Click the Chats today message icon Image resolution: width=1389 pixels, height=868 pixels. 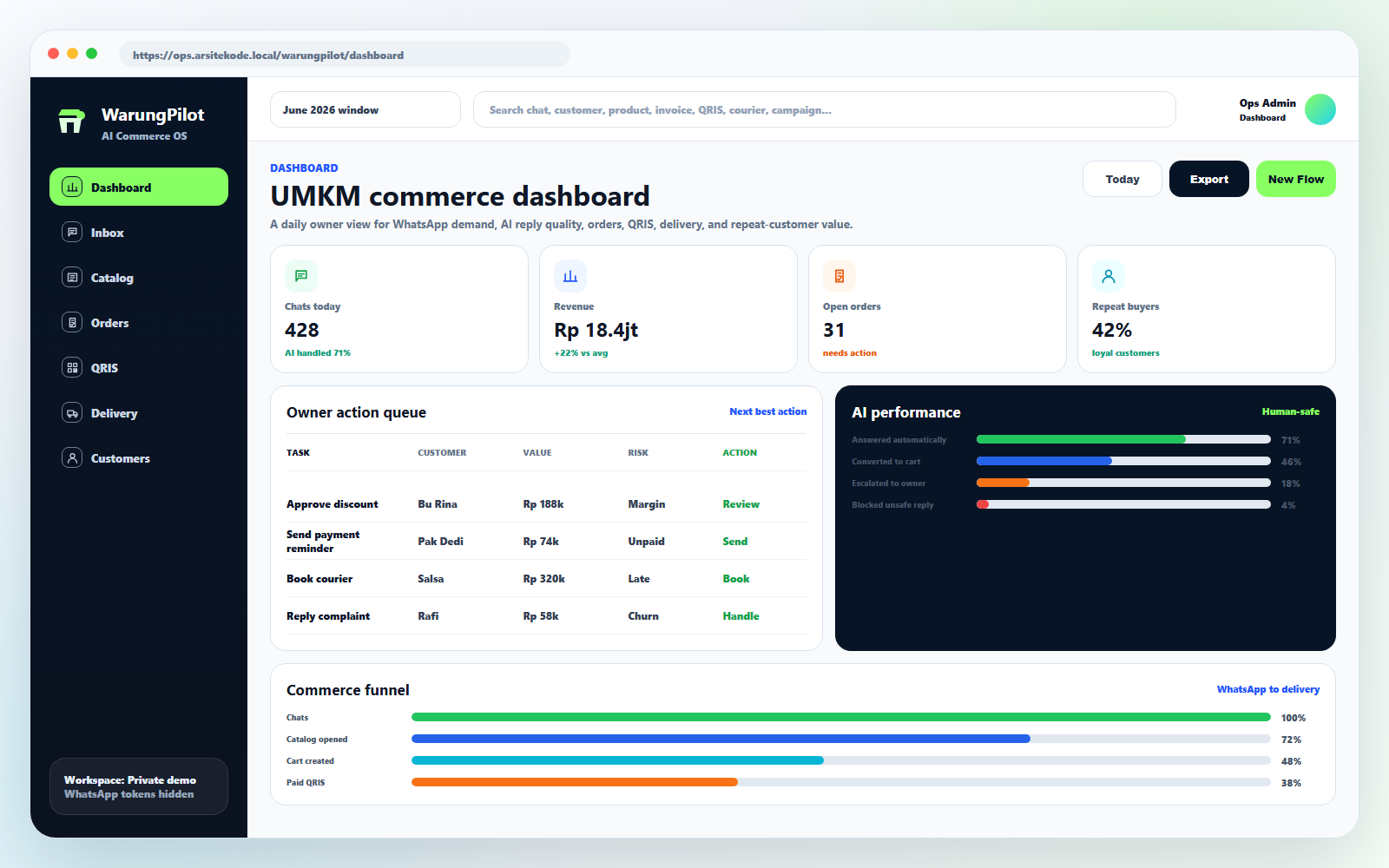(301, 276)
